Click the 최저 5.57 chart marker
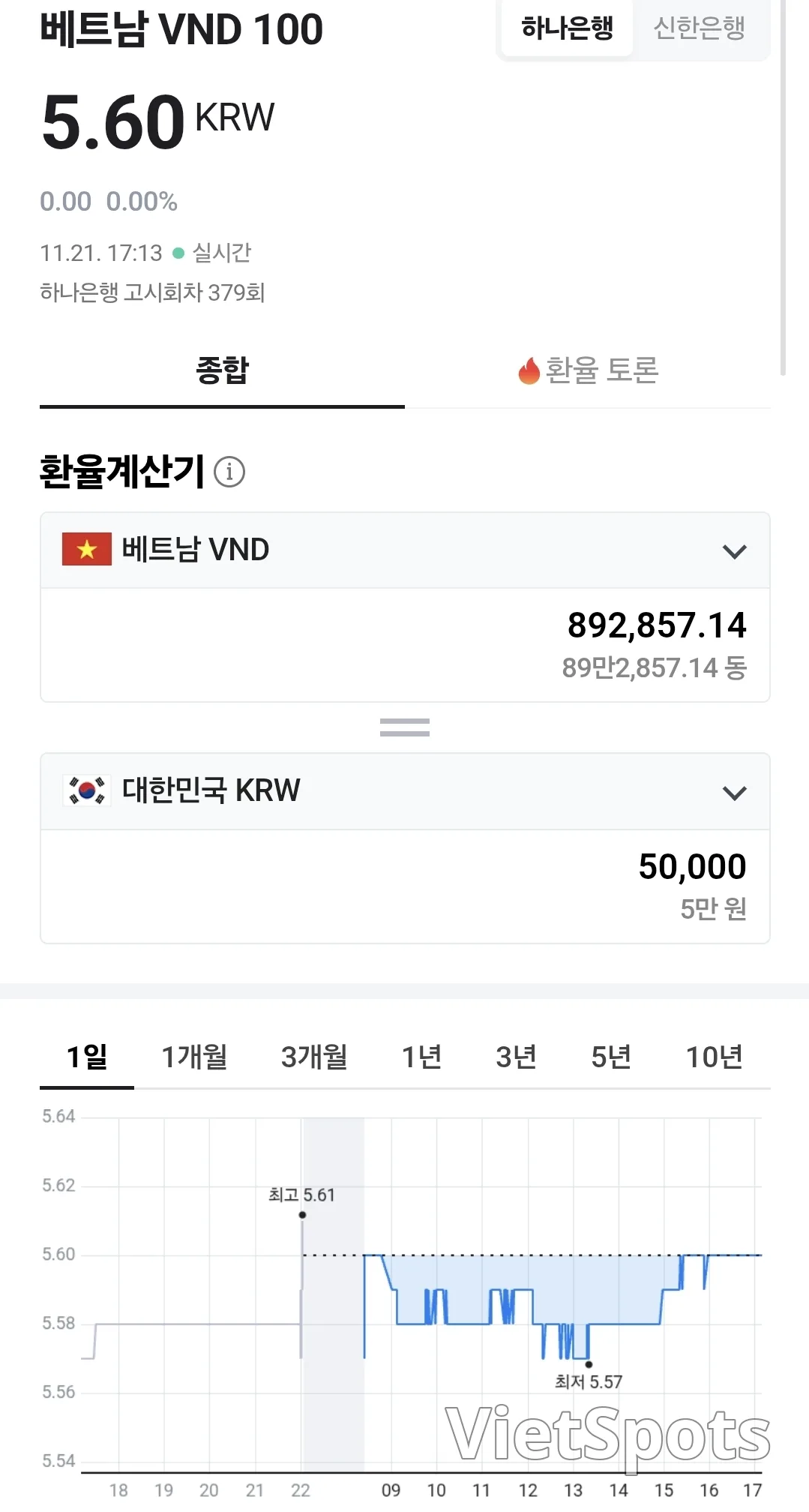 [x=589, y=1363]
